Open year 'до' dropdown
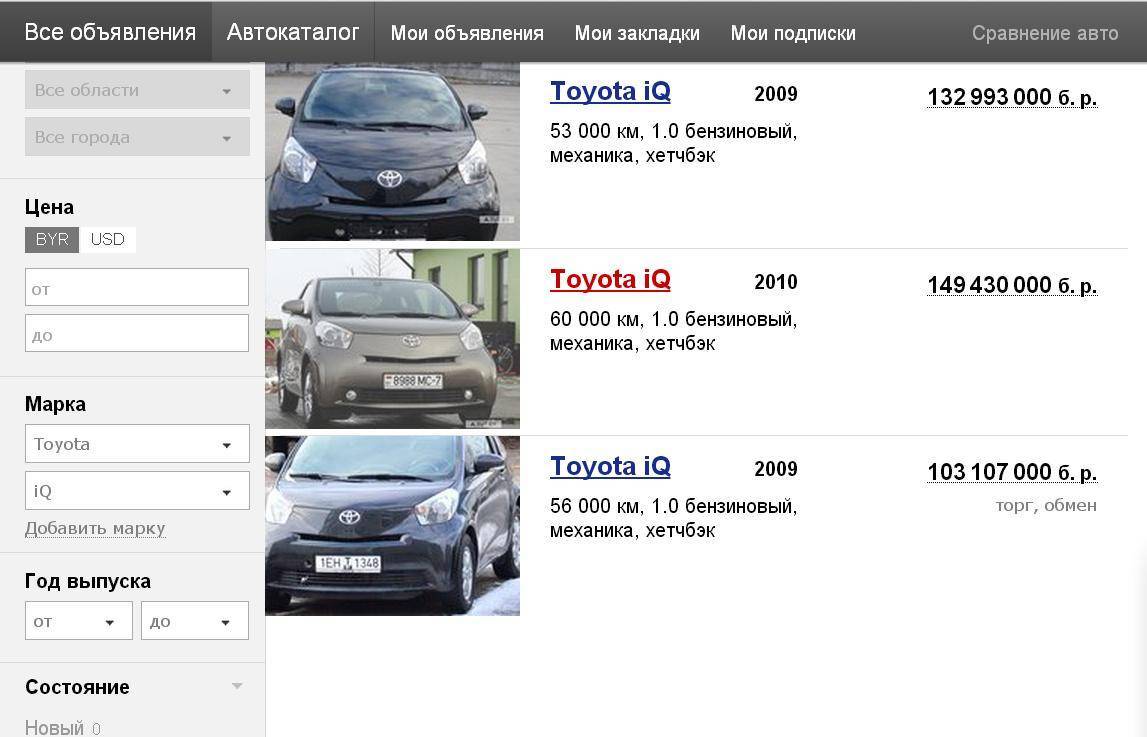The height and width of the screenshot is (737, 1147). [x=195, y=621]
